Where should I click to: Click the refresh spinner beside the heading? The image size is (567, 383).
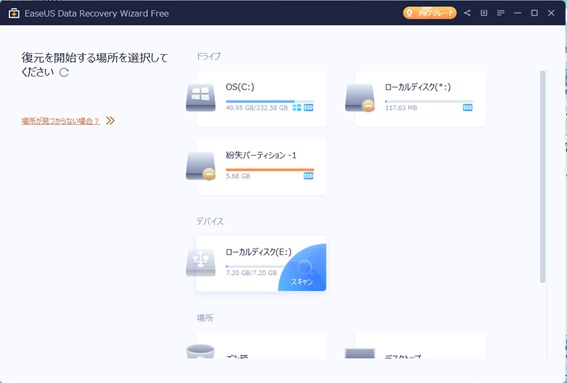(64, 72)
